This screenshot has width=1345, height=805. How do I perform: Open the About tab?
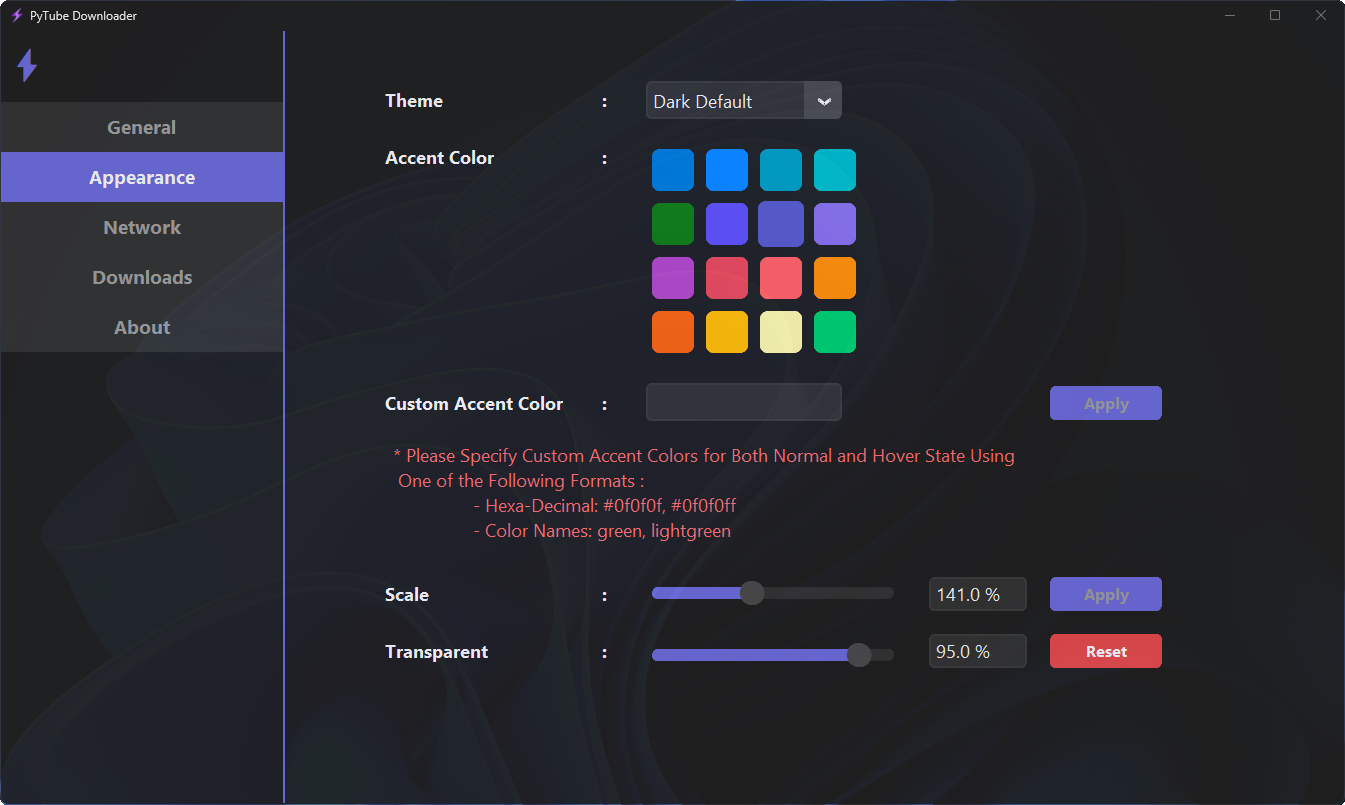tap(142, 327)
